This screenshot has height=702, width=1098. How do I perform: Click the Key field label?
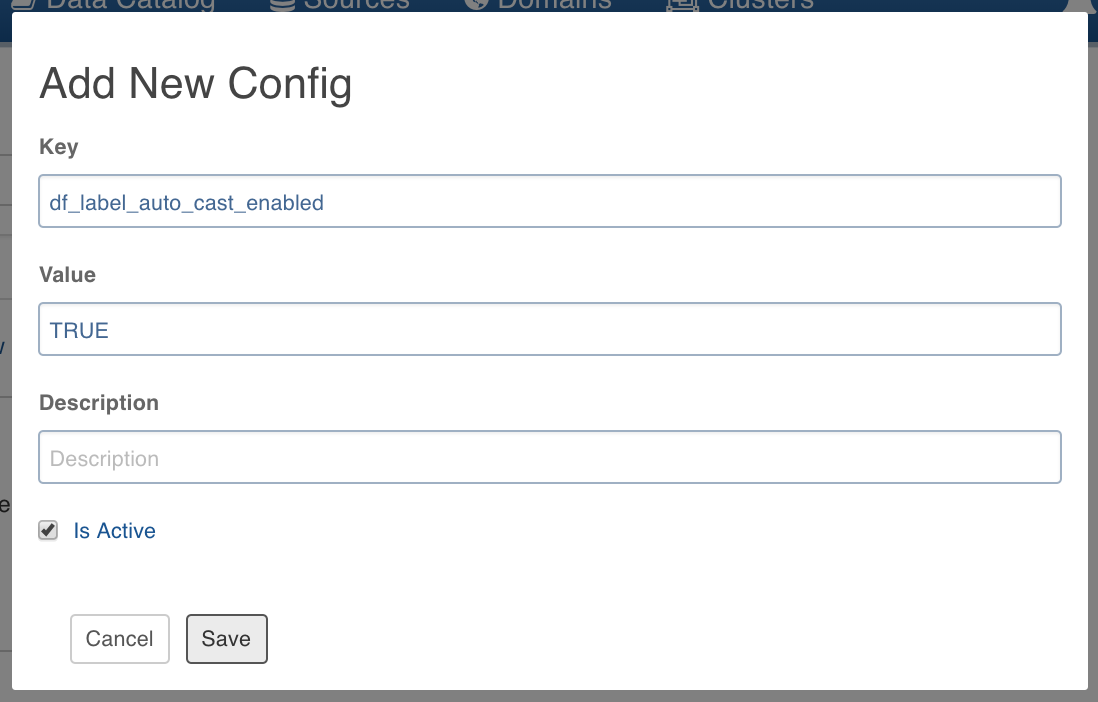coord(59,146)
